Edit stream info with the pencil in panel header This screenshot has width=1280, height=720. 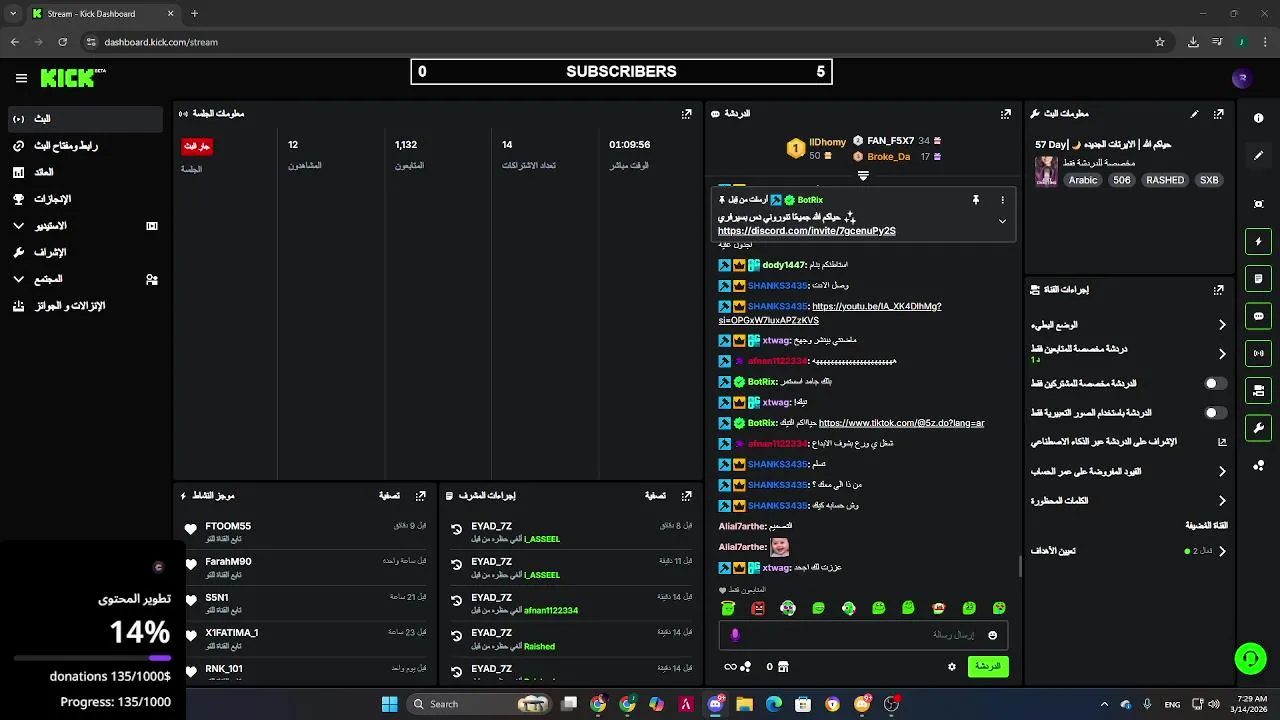point(1194,114)
